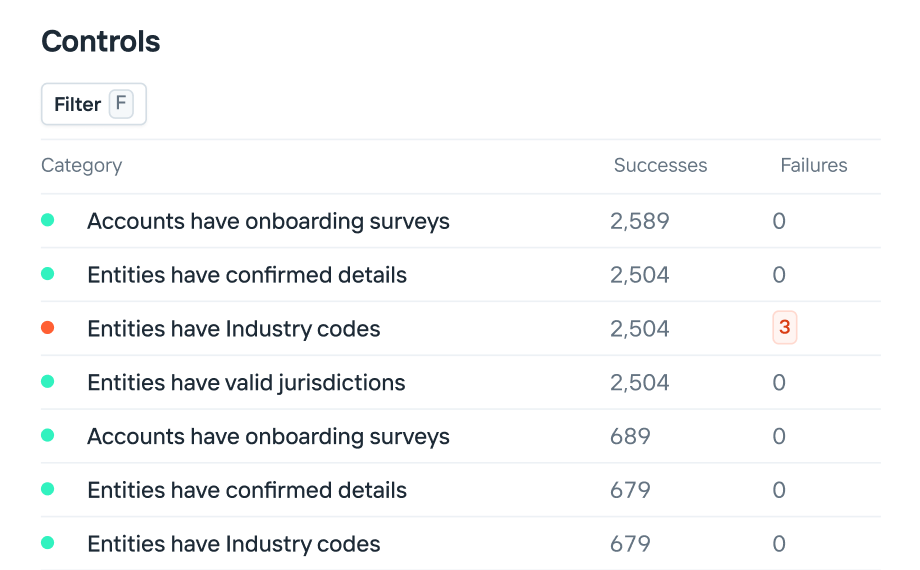Sort by the Failures column header
The width and height of the screenshot is (920, 570).
coord(813,166)
